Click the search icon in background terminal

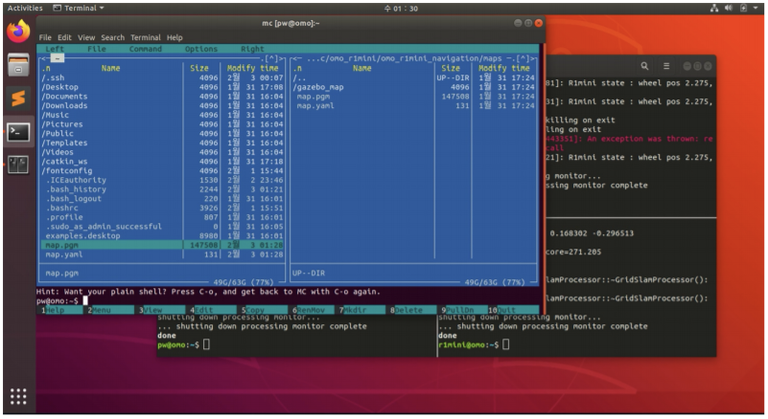coord(645,66)
